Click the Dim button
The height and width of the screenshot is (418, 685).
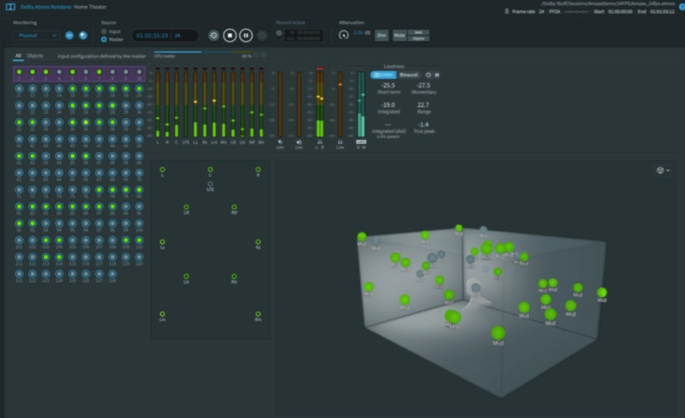click(x=381, y=35)
